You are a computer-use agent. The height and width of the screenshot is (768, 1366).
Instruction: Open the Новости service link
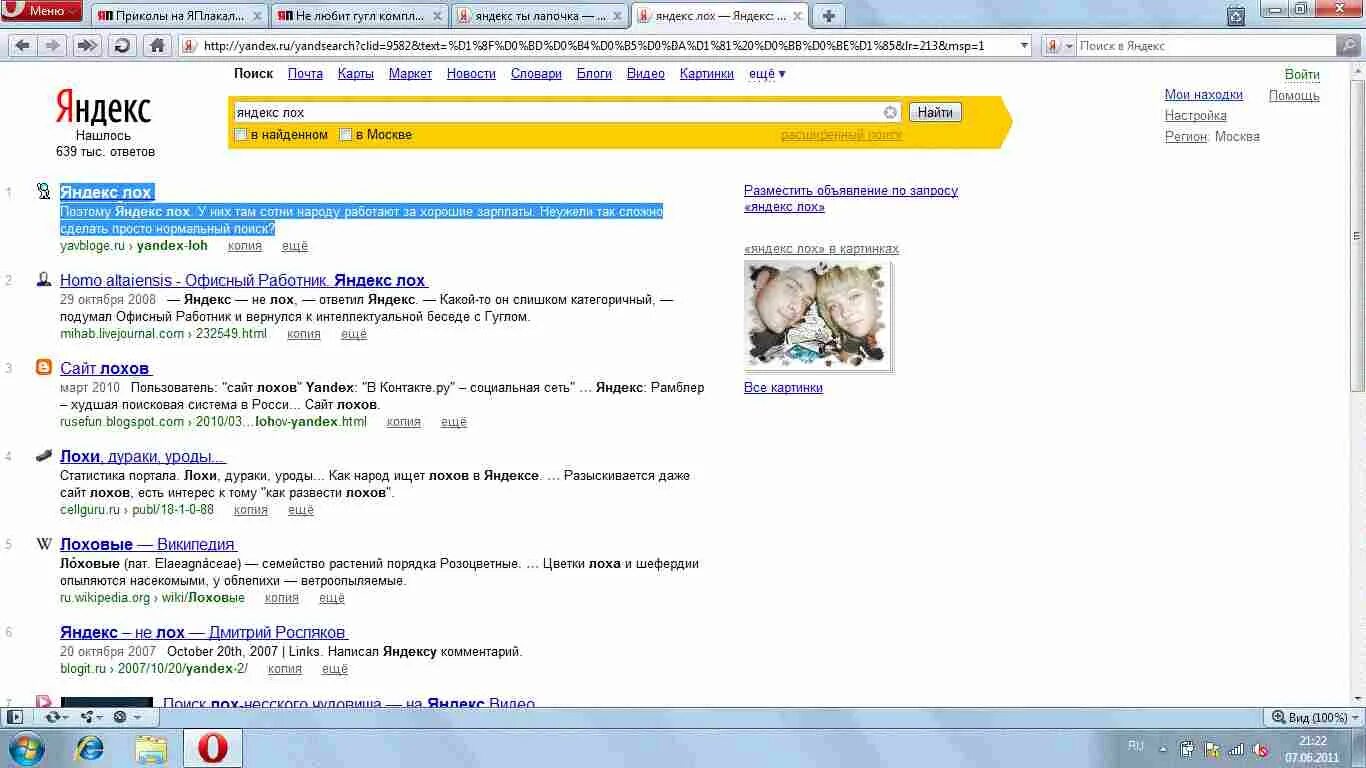471,74
